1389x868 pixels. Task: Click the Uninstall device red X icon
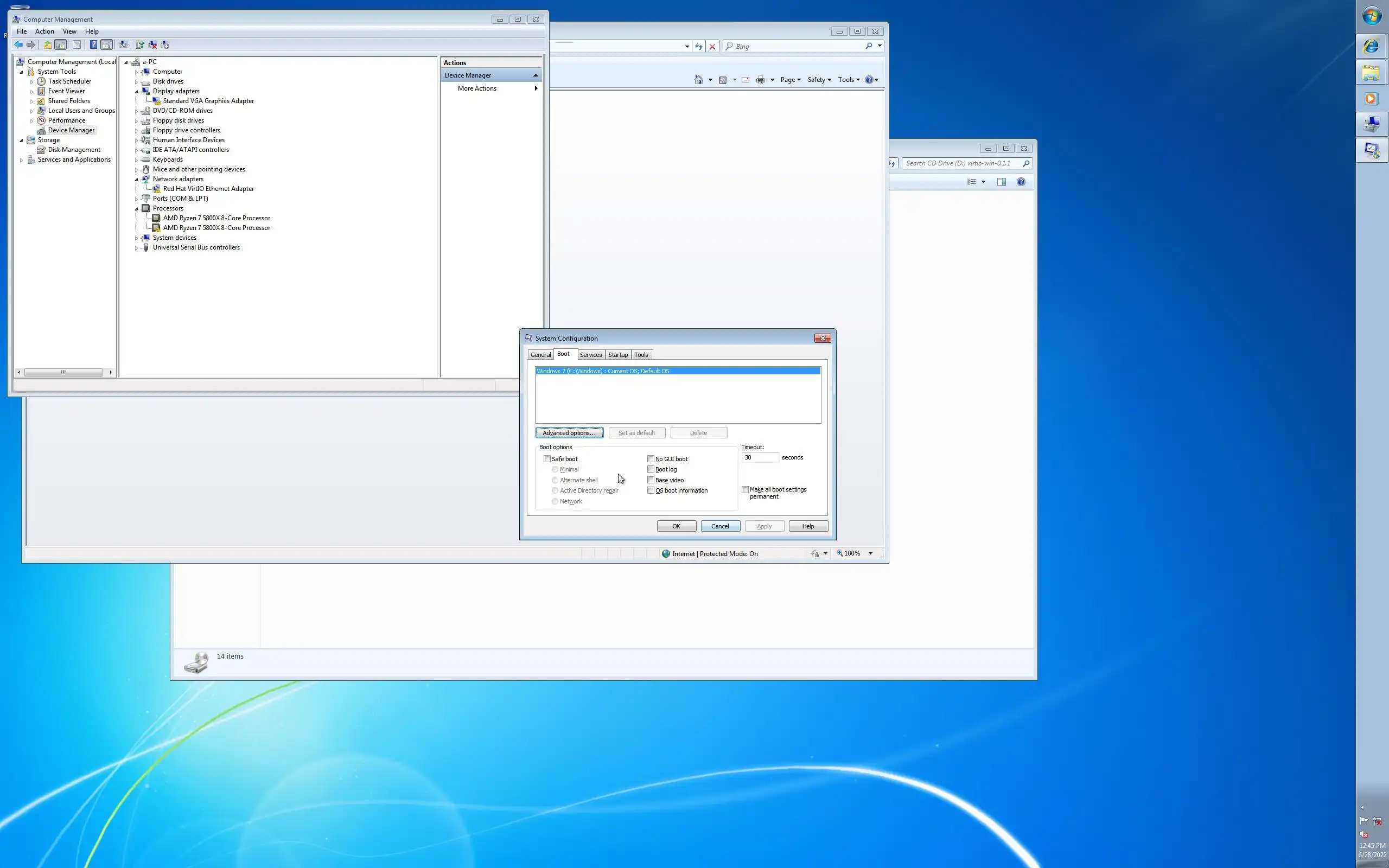click(x=152, y=45)
